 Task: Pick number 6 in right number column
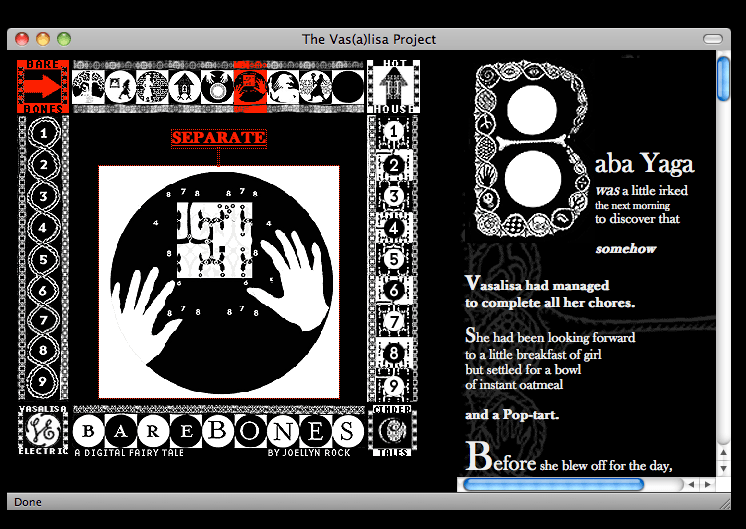click(394, 290)
